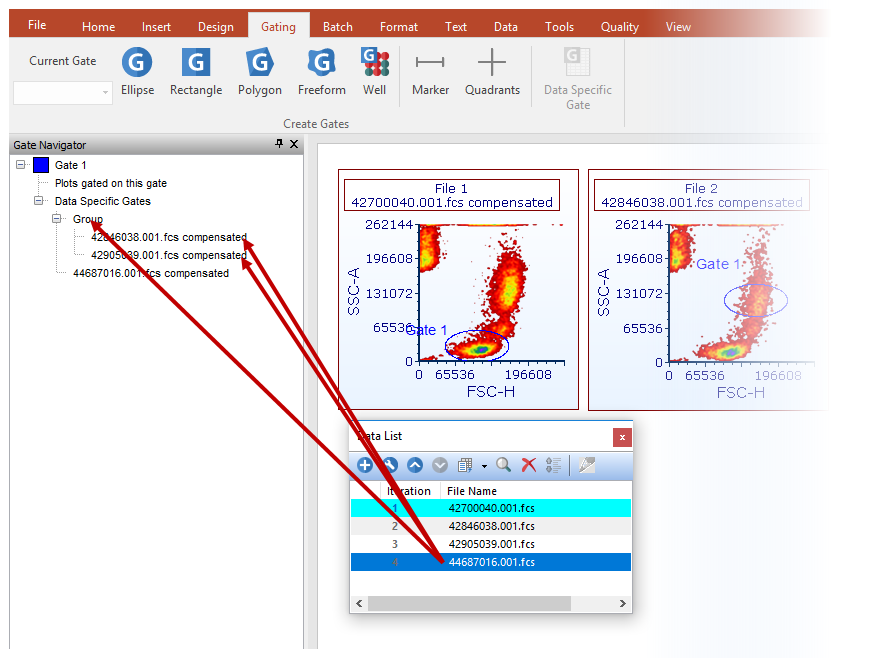This screenshot has height=659, width=888.
Task: Click the magnifying glass icon in Data List
Action: [504, 465]
